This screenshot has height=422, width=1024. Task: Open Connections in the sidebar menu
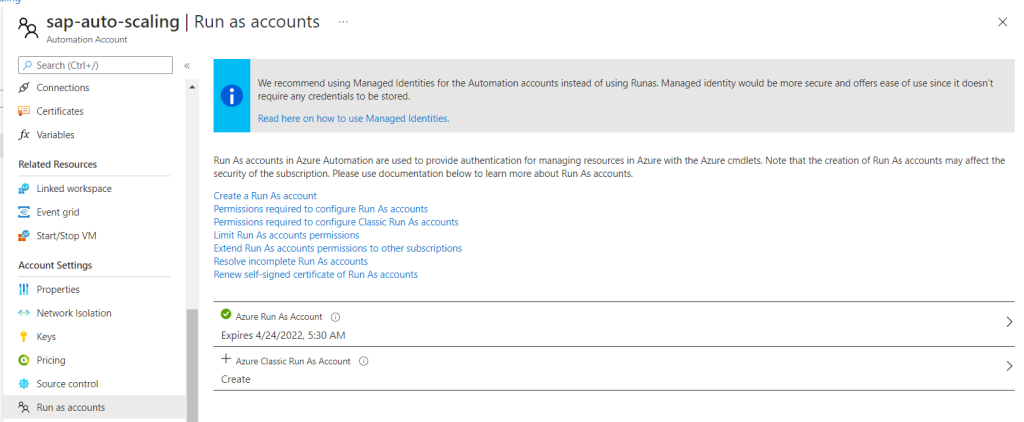(x=63, y=88)
